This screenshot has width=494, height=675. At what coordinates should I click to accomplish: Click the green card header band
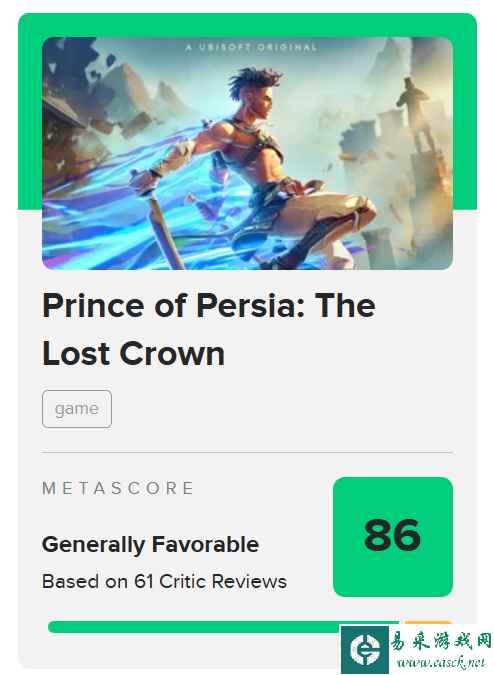point(247,25)
